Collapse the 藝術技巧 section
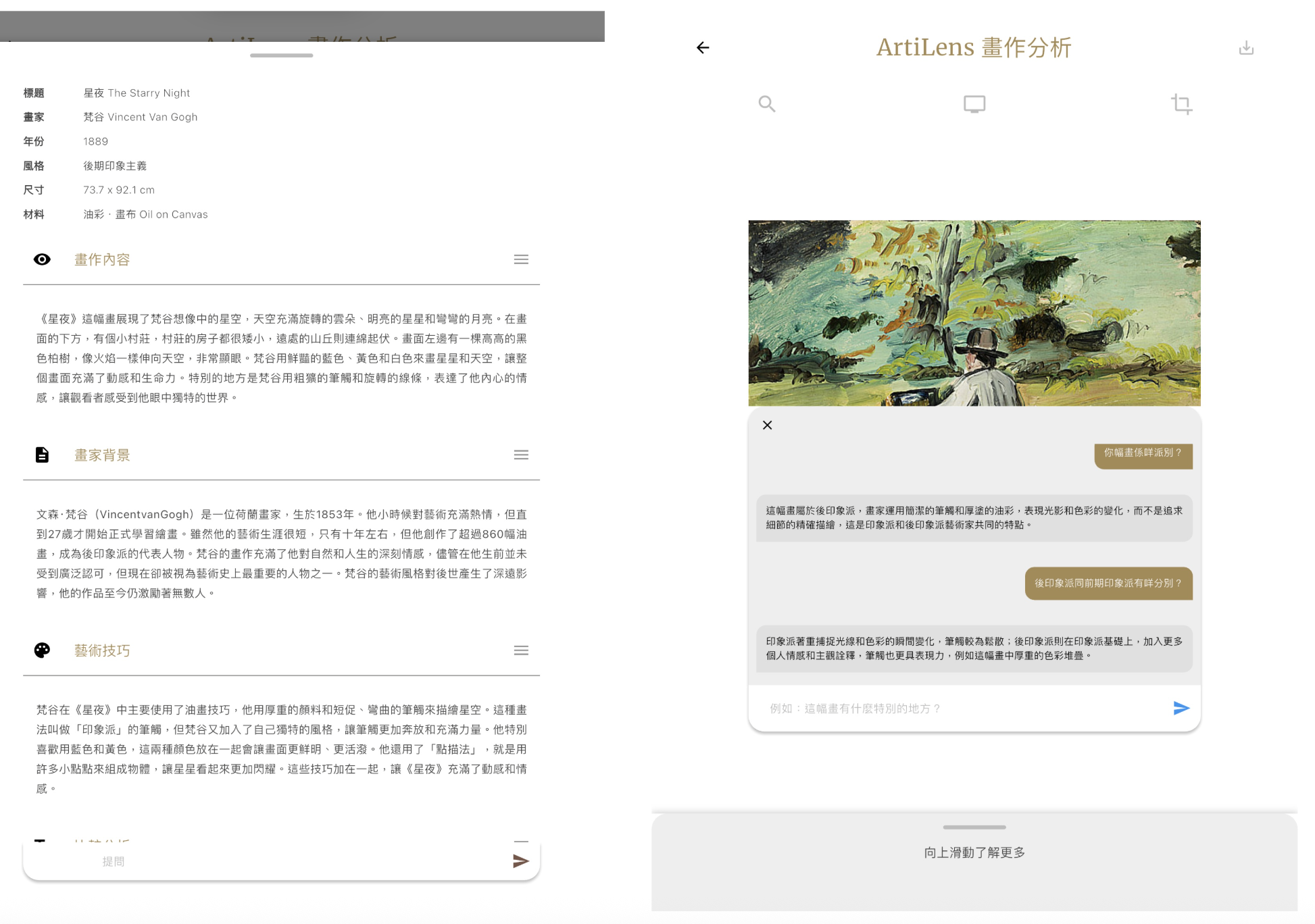Screen dimensions: 1315x924 pos(521,650)
